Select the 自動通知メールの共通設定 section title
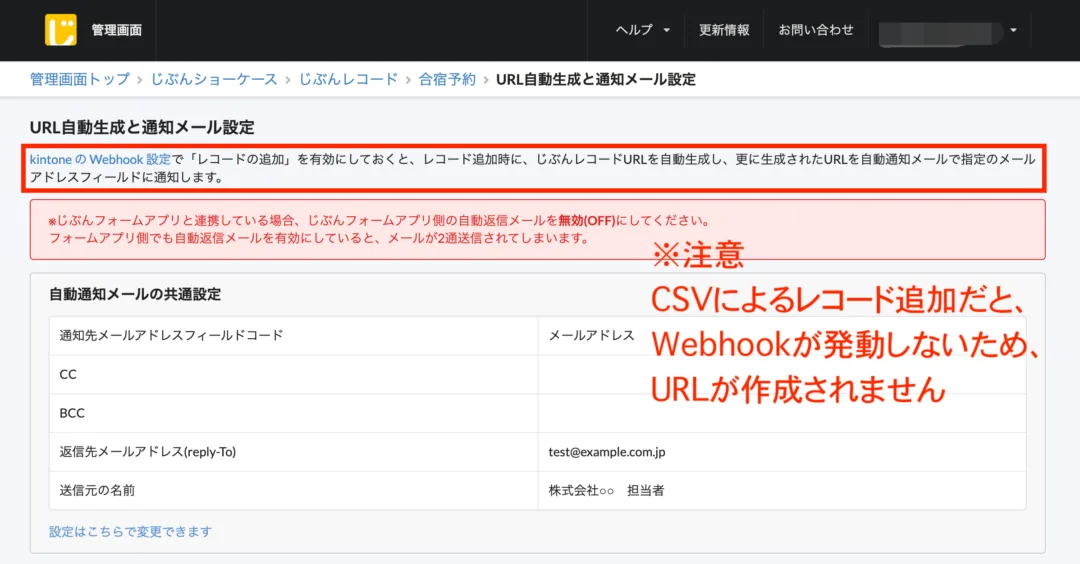The image size is (1080, 564). 135,294
